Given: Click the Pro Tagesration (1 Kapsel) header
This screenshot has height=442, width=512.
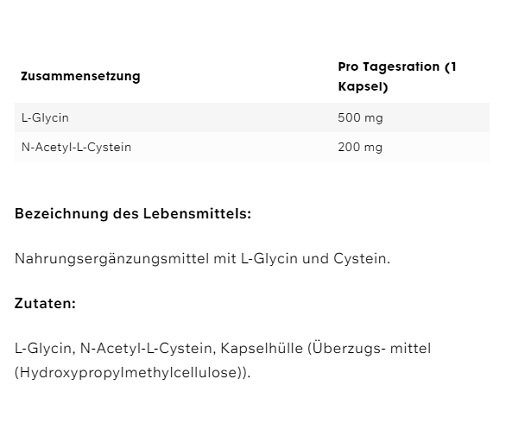Looking at the screenshot, I should click(397, 77).
